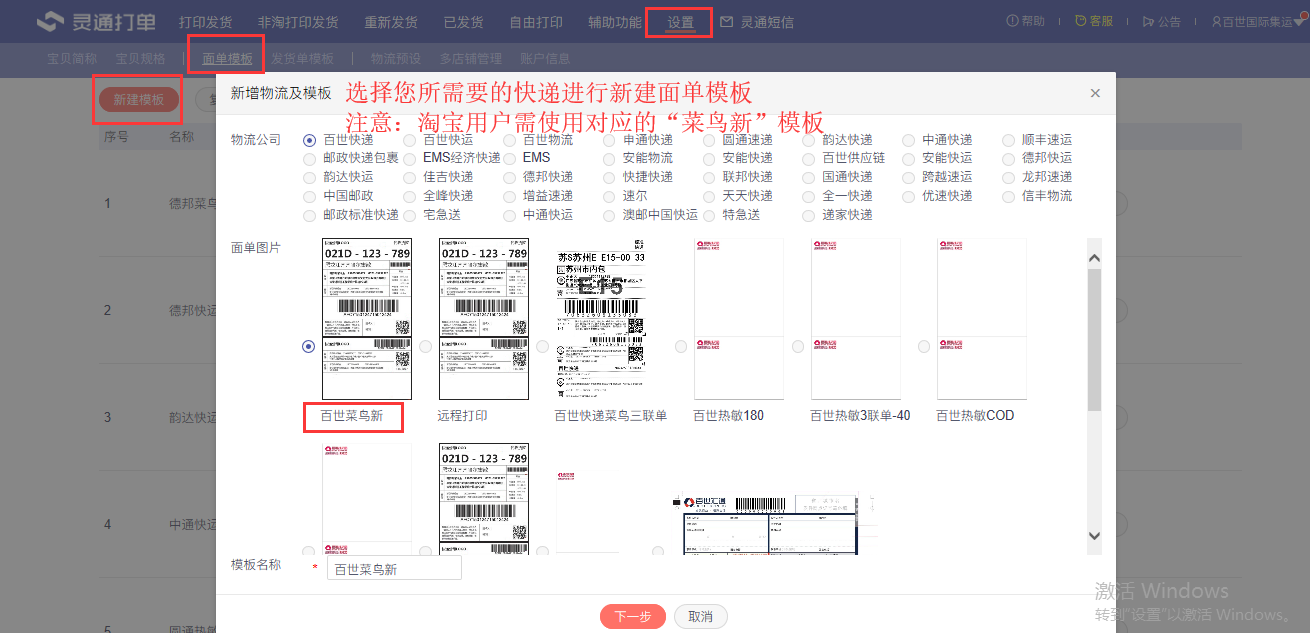Switch to the 发货单模板 tab
This screenshot has height=633, width=1310.
click(x=302, y=59)
